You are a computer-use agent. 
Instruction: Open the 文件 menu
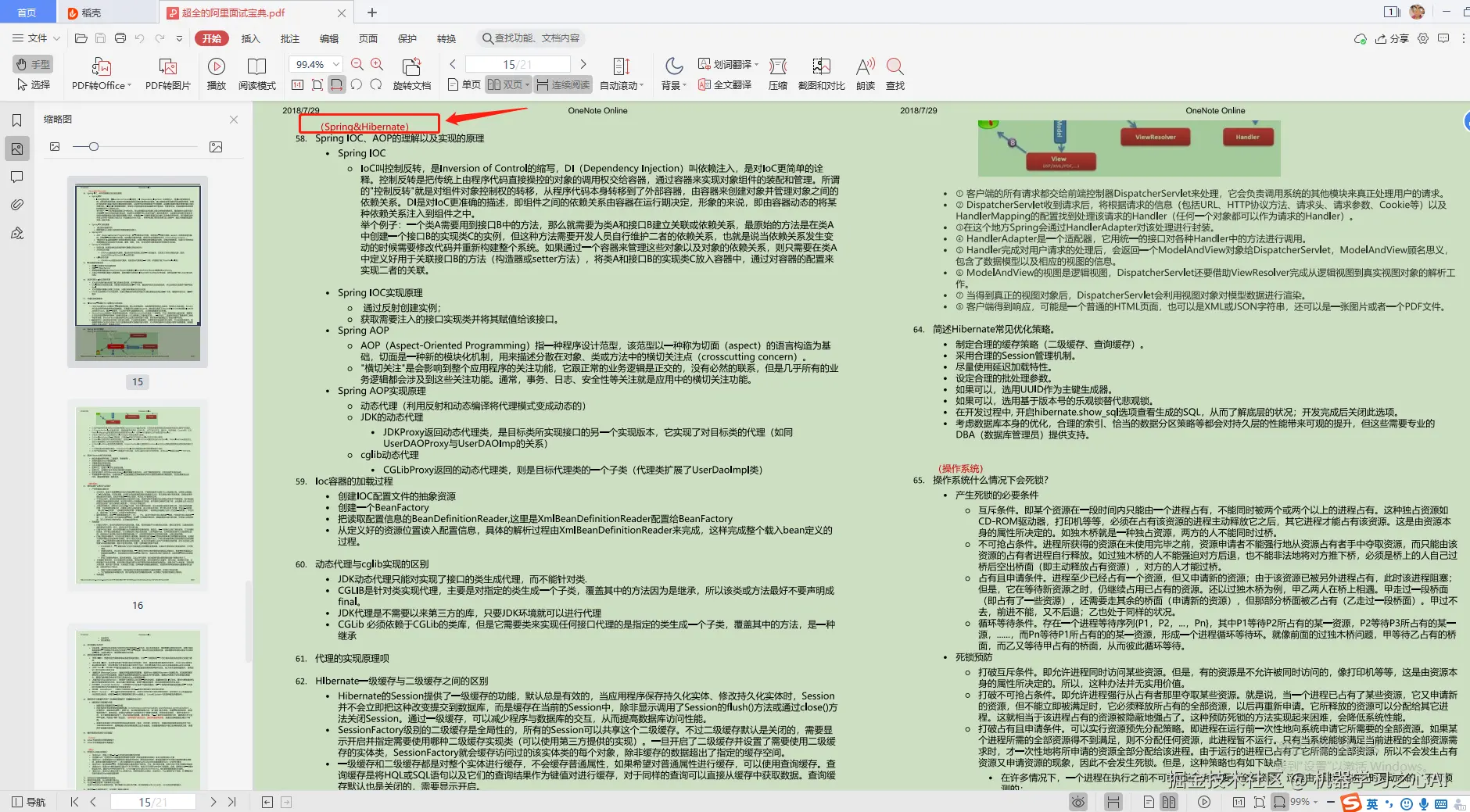pyautogui.click(x=35, y=38)
